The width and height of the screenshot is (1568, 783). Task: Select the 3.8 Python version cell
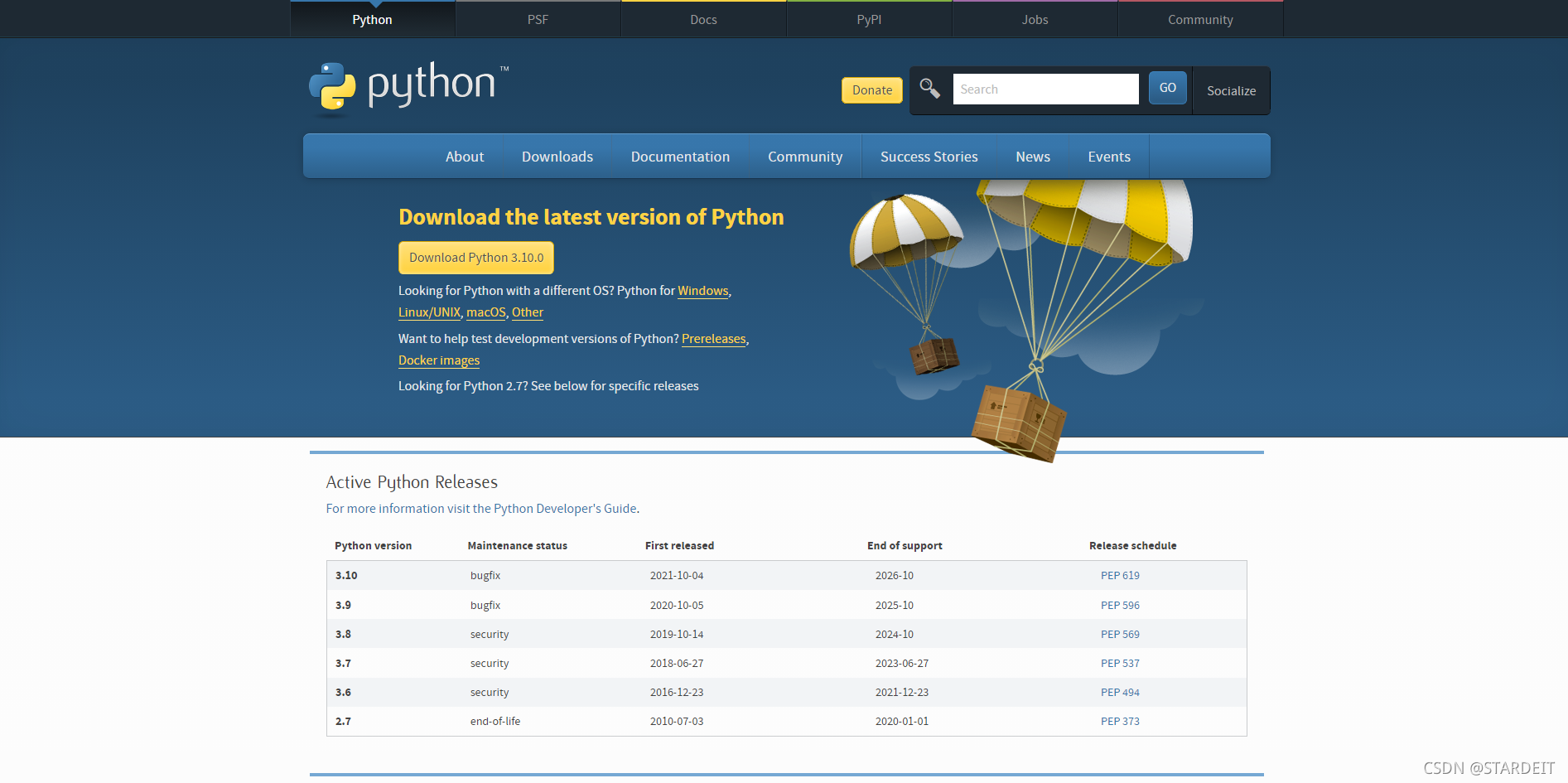343,634
